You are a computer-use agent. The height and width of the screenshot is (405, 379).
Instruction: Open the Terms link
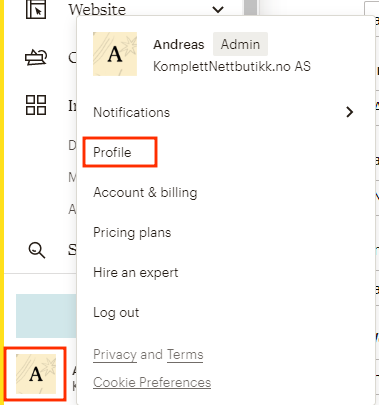tap(185, 355)
